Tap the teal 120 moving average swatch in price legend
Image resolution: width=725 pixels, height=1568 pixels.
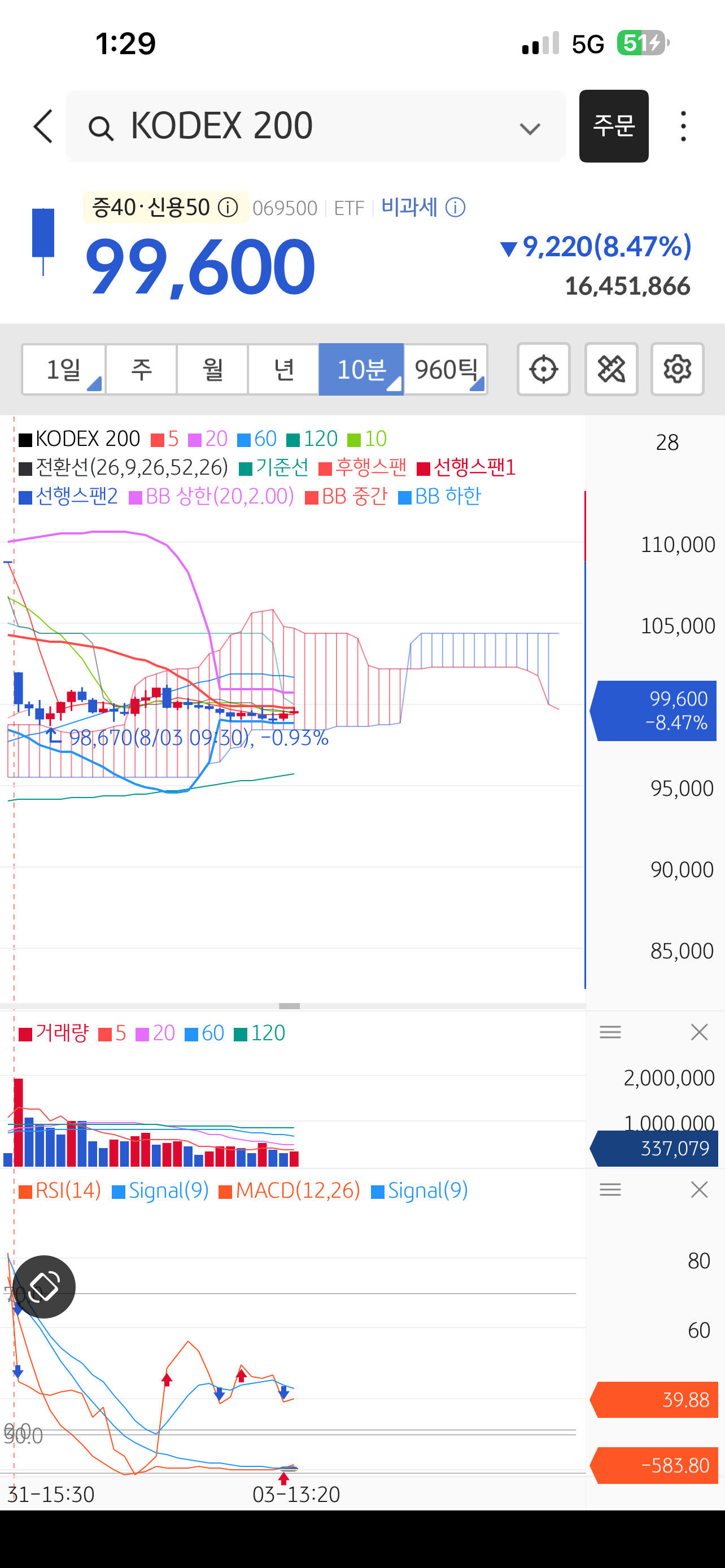pos(294,440)
